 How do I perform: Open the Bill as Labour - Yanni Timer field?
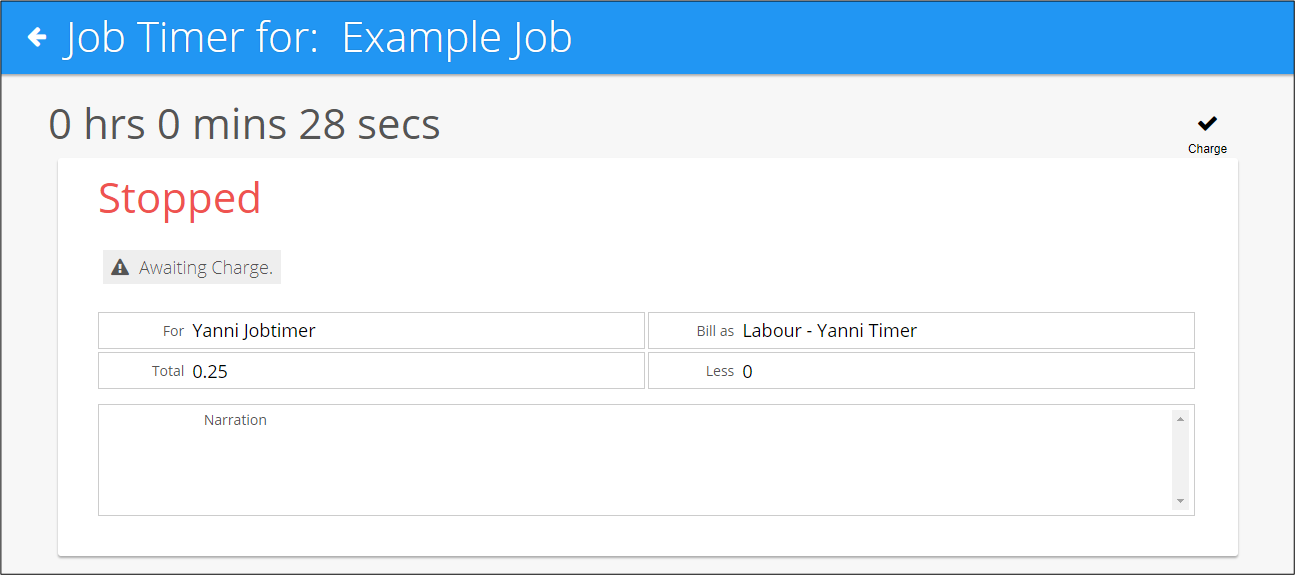tap(921, 330)
